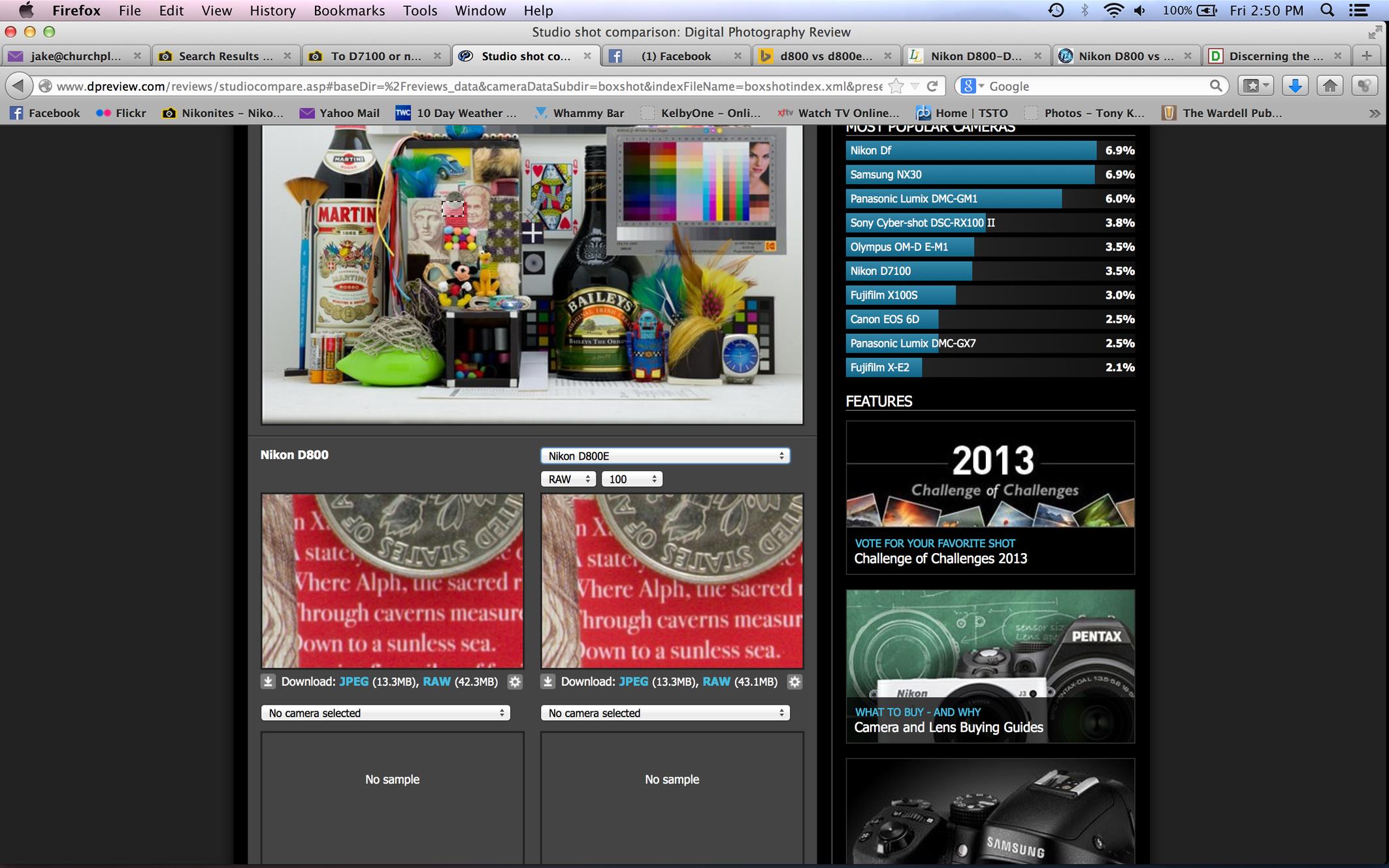Viewport: 1389px width, 868px height.
Task: Click the Firefox back arrow button
Action: click(x=19, y=86)
